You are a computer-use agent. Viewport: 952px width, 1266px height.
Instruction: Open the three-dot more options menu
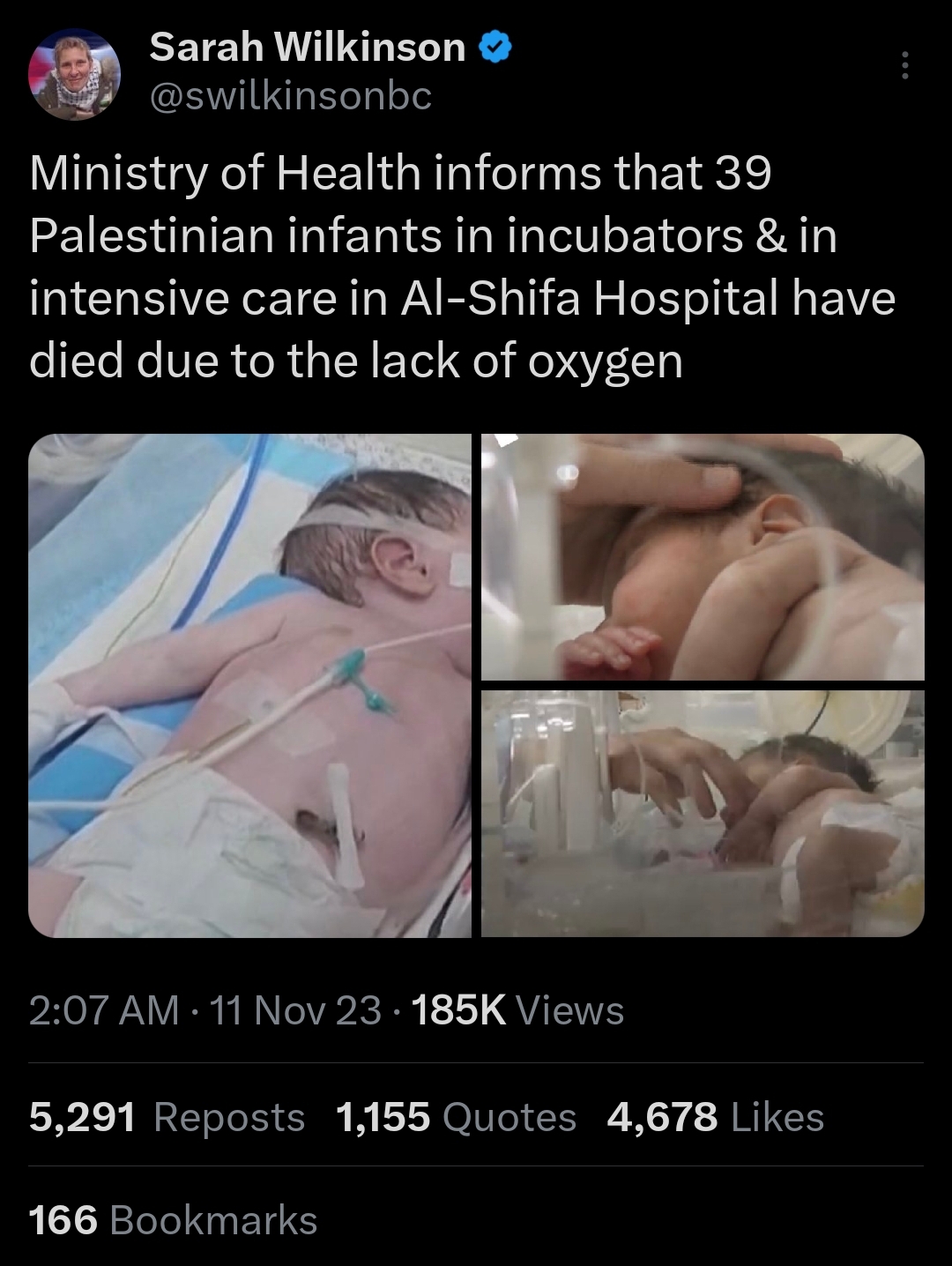[x=904, y=66]
